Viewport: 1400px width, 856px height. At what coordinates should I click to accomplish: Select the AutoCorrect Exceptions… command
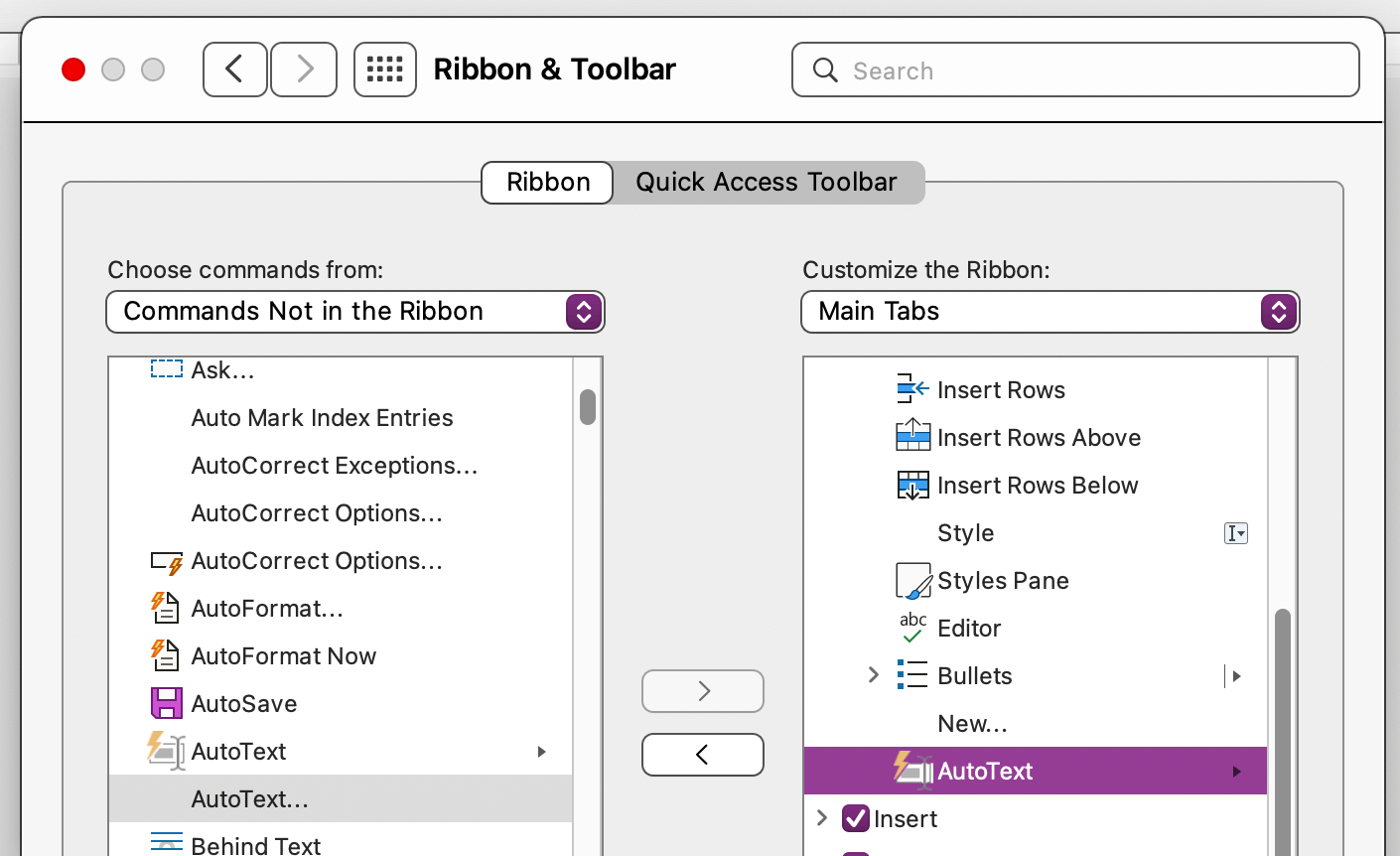341,465
